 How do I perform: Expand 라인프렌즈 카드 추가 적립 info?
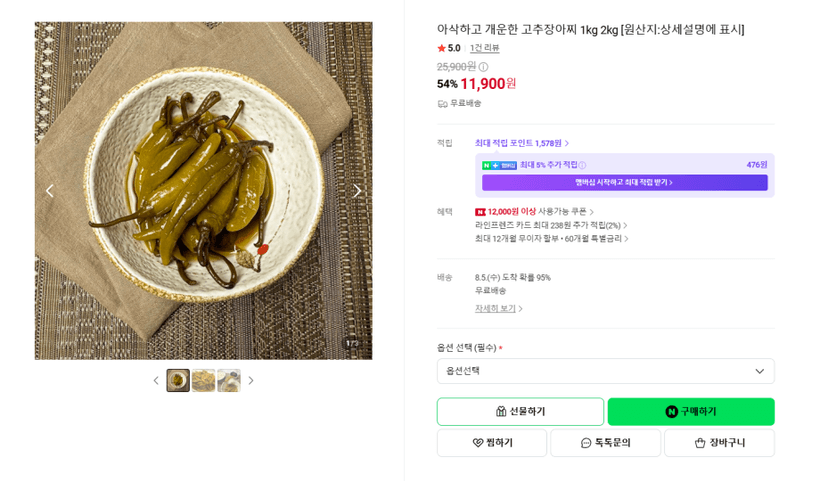tap(551, 225)
